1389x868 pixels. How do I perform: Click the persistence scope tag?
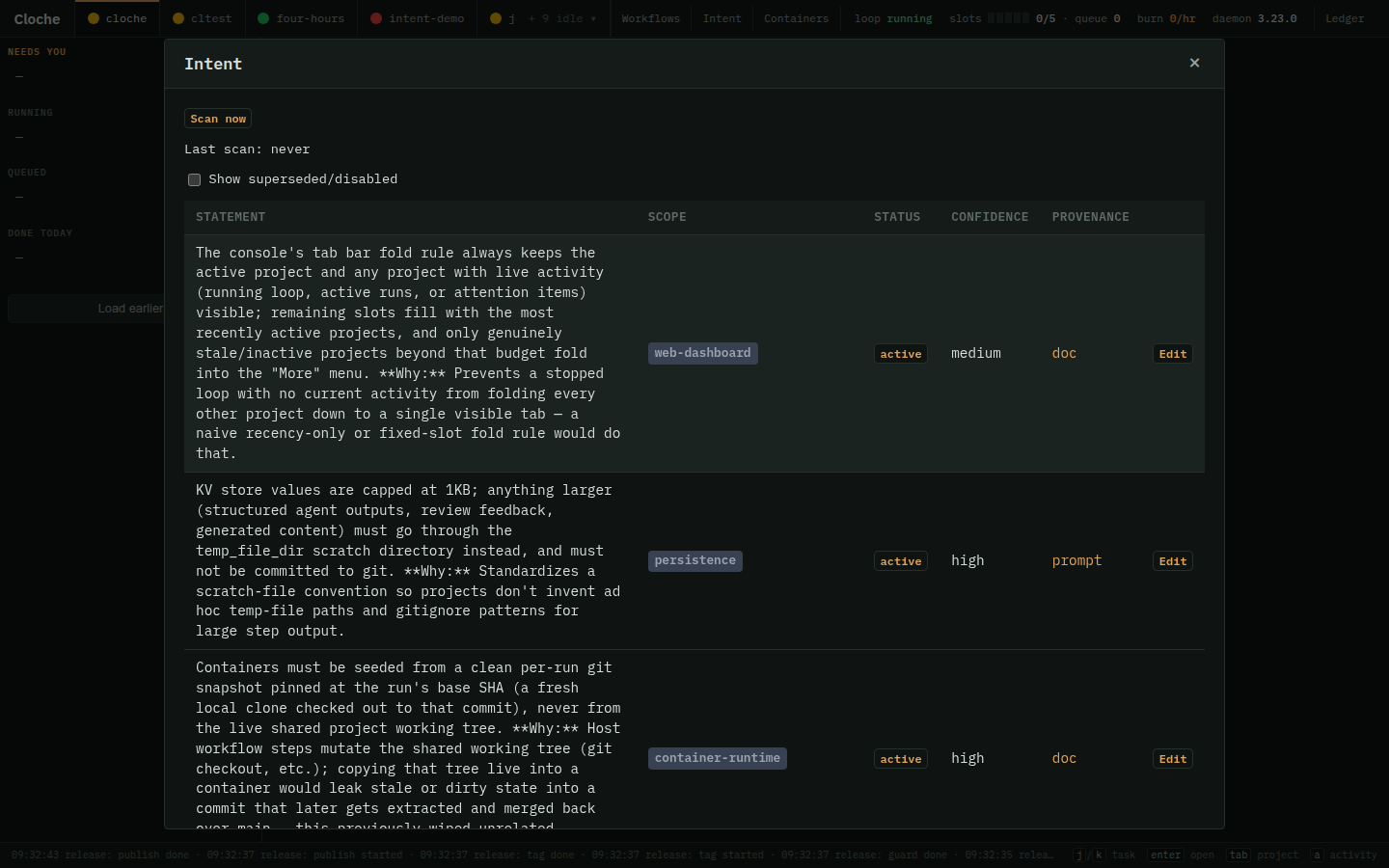coord(694,560)
